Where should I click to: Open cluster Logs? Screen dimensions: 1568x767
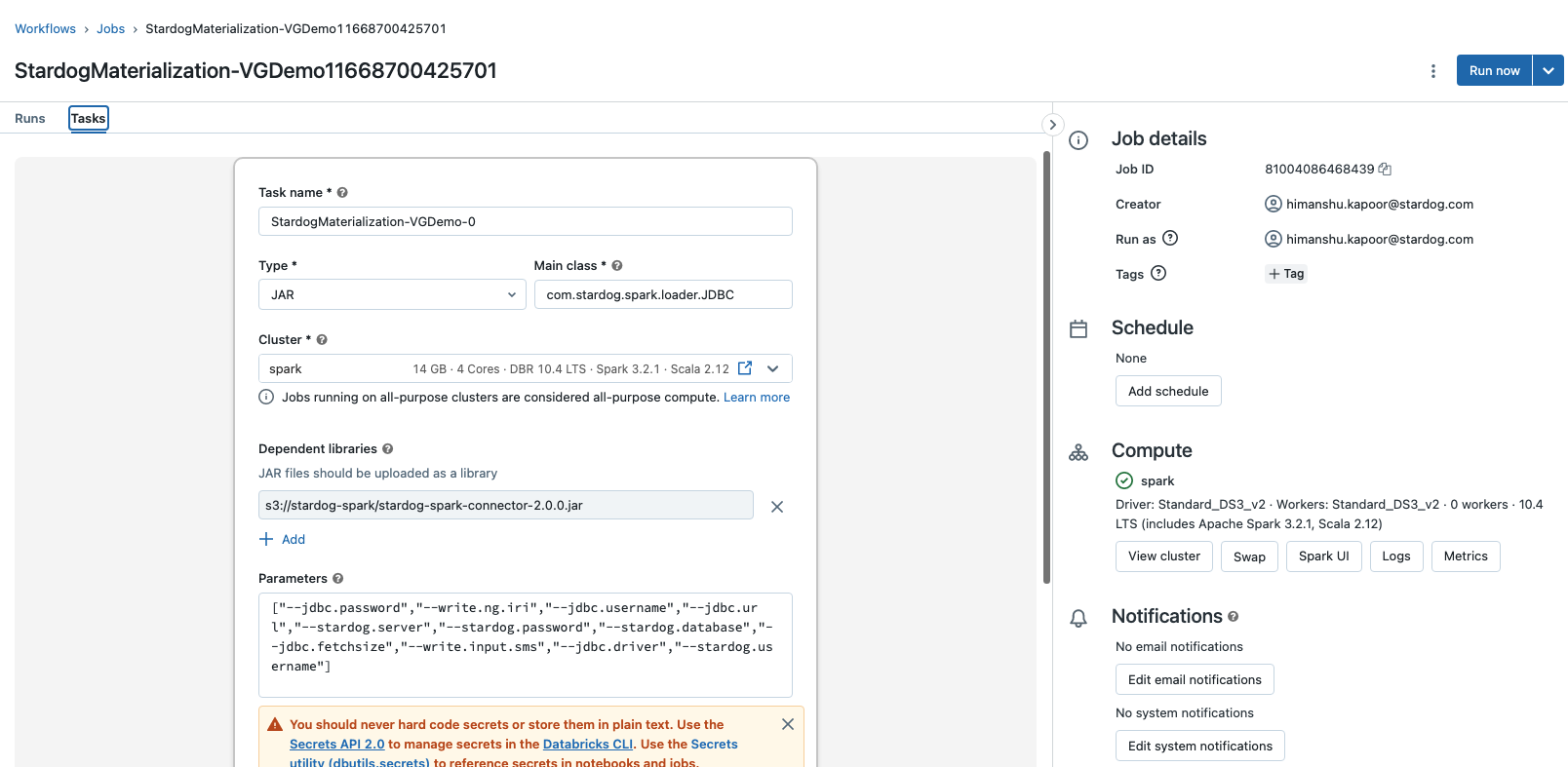coord(1396,556)
